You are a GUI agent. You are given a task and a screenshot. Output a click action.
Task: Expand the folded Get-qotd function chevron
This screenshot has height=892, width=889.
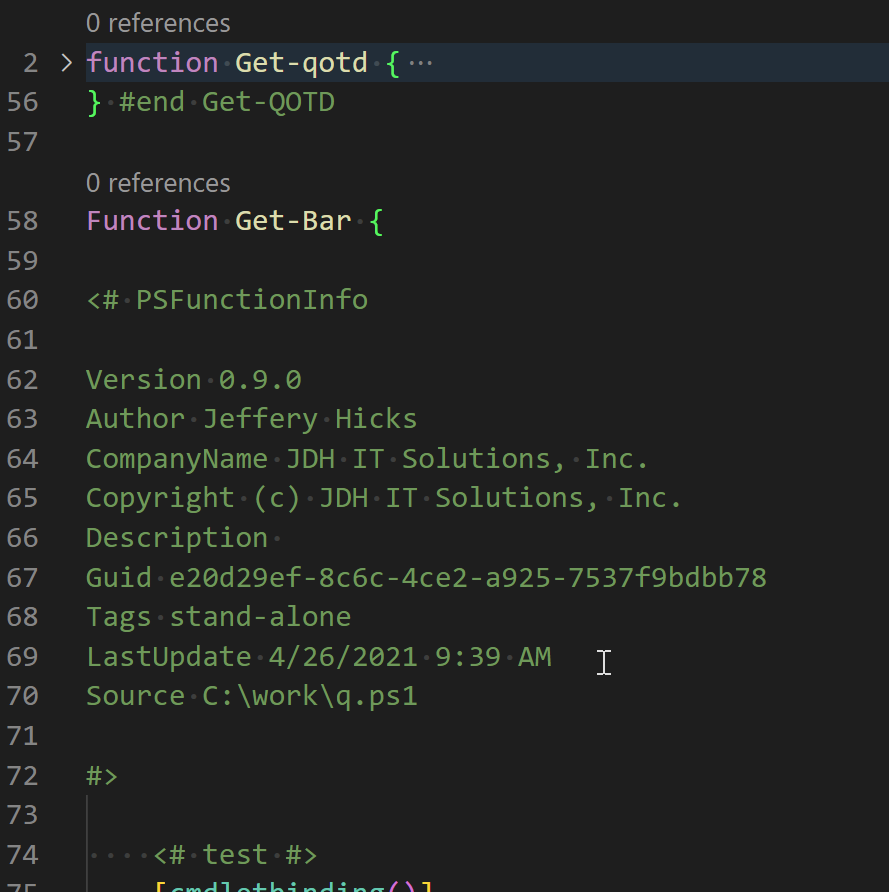click(x=66, y=63)
